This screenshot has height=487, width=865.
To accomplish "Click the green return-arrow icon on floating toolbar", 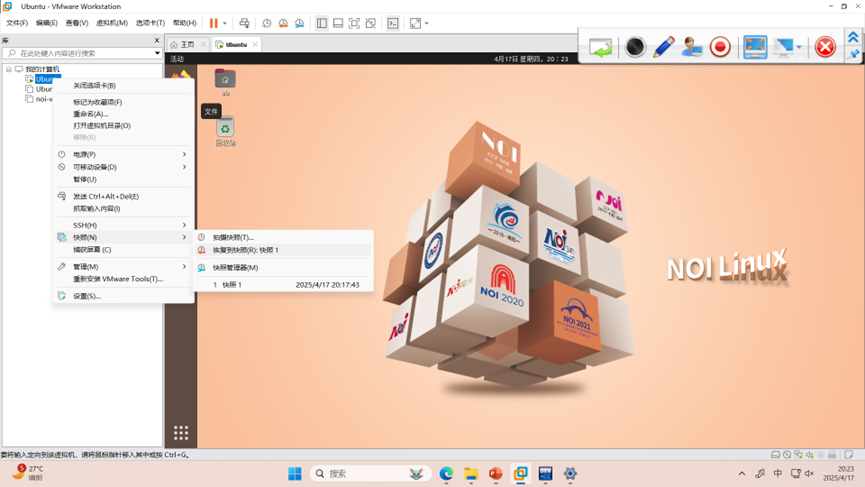I will click(600, 47).
